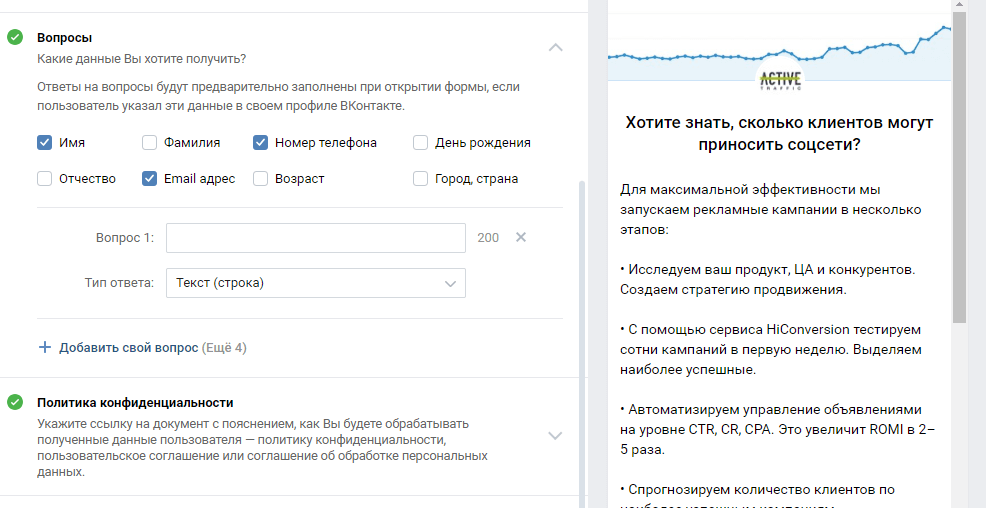Focus the Вопрос 1 text field
986x508 pixels.
(315, 238)
